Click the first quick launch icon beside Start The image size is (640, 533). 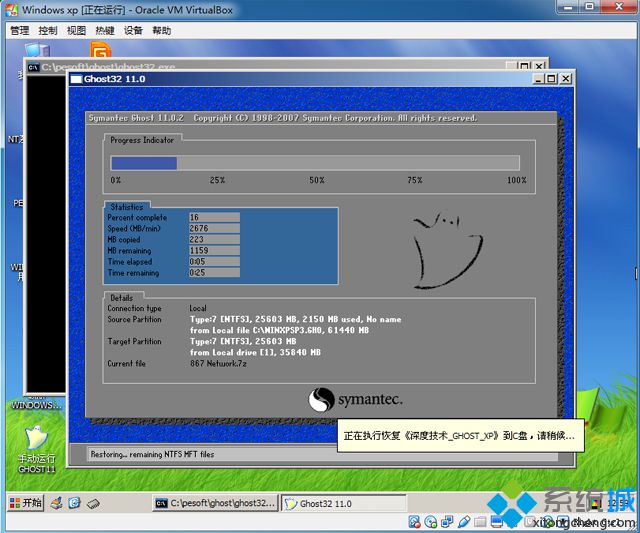(x=57, y=503)
